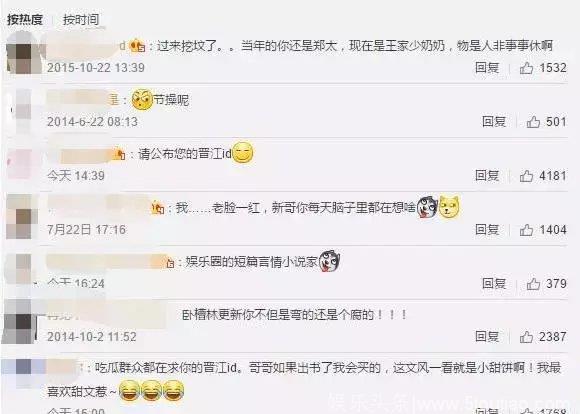Click thumbs-up icon next to 2387
Image resolution: width=580 pixels, height=414 pixels.
(526, 337)
